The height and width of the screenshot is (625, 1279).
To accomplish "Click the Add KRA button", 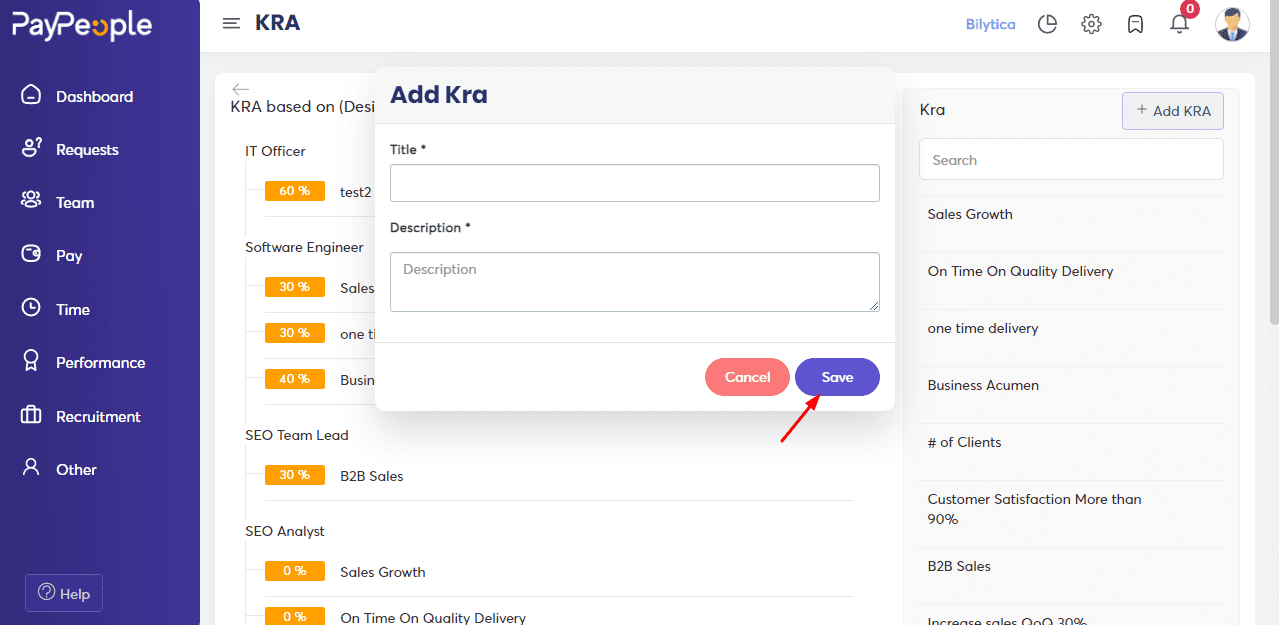I will pos(1173,111).
